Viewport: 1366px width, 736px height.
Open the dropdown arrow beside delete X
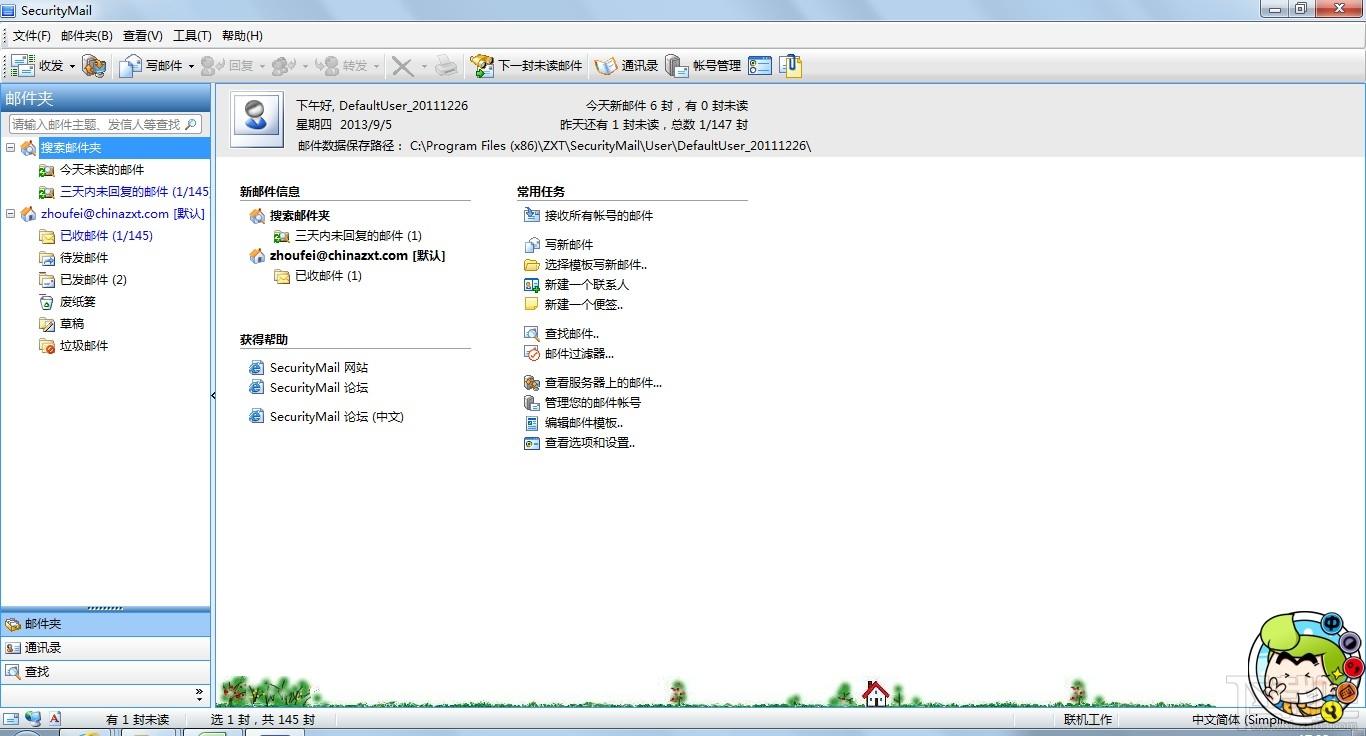[x=424, y=66]
